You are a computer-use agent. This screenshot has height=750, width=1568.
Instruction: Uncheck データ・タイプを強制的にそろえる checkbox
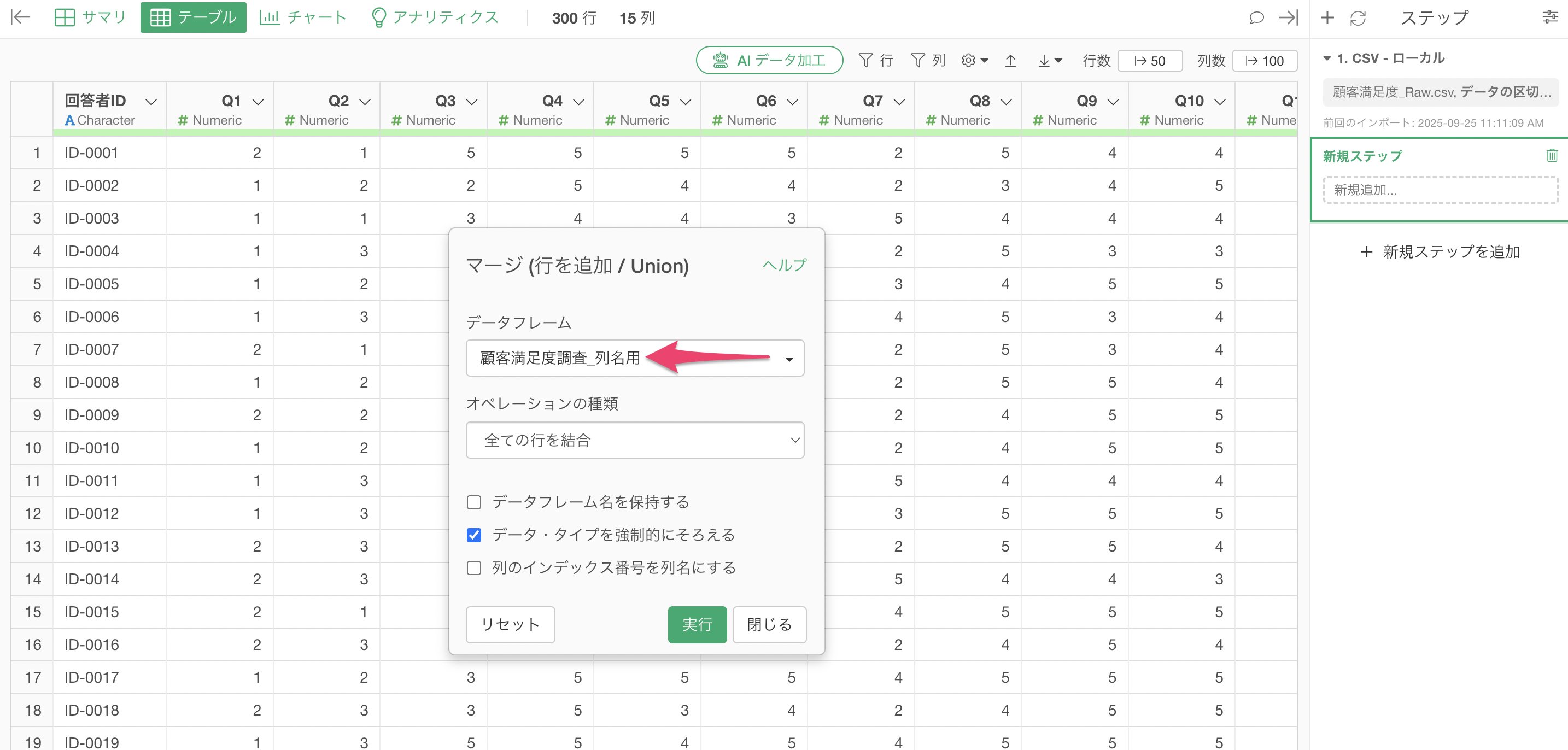pos(473,535)
